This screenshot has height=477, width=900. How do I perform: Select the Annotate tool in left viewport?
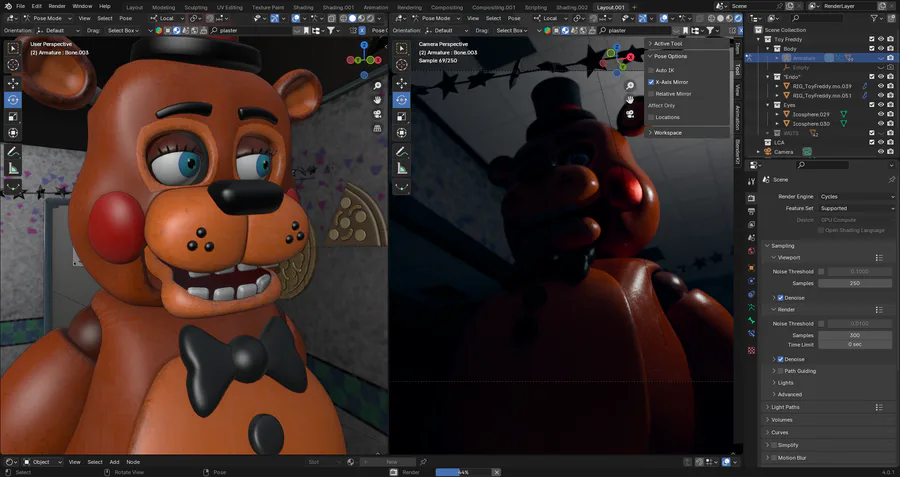click(13, 152)
